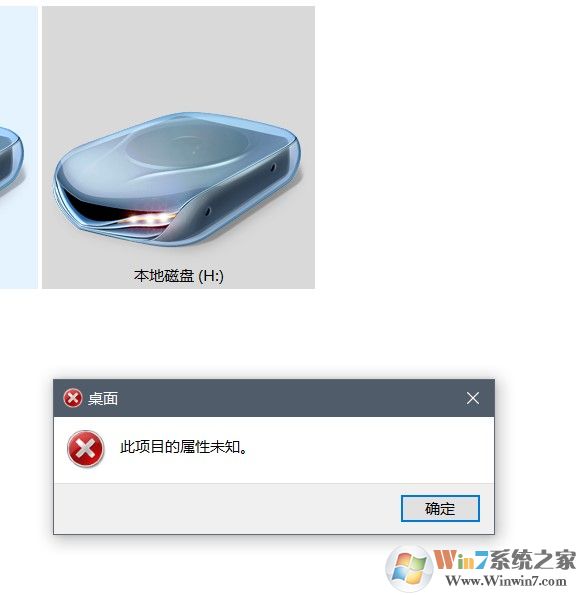
Task: Click the 本地磁盘 (H:) label text
Action: pos(178,276)
